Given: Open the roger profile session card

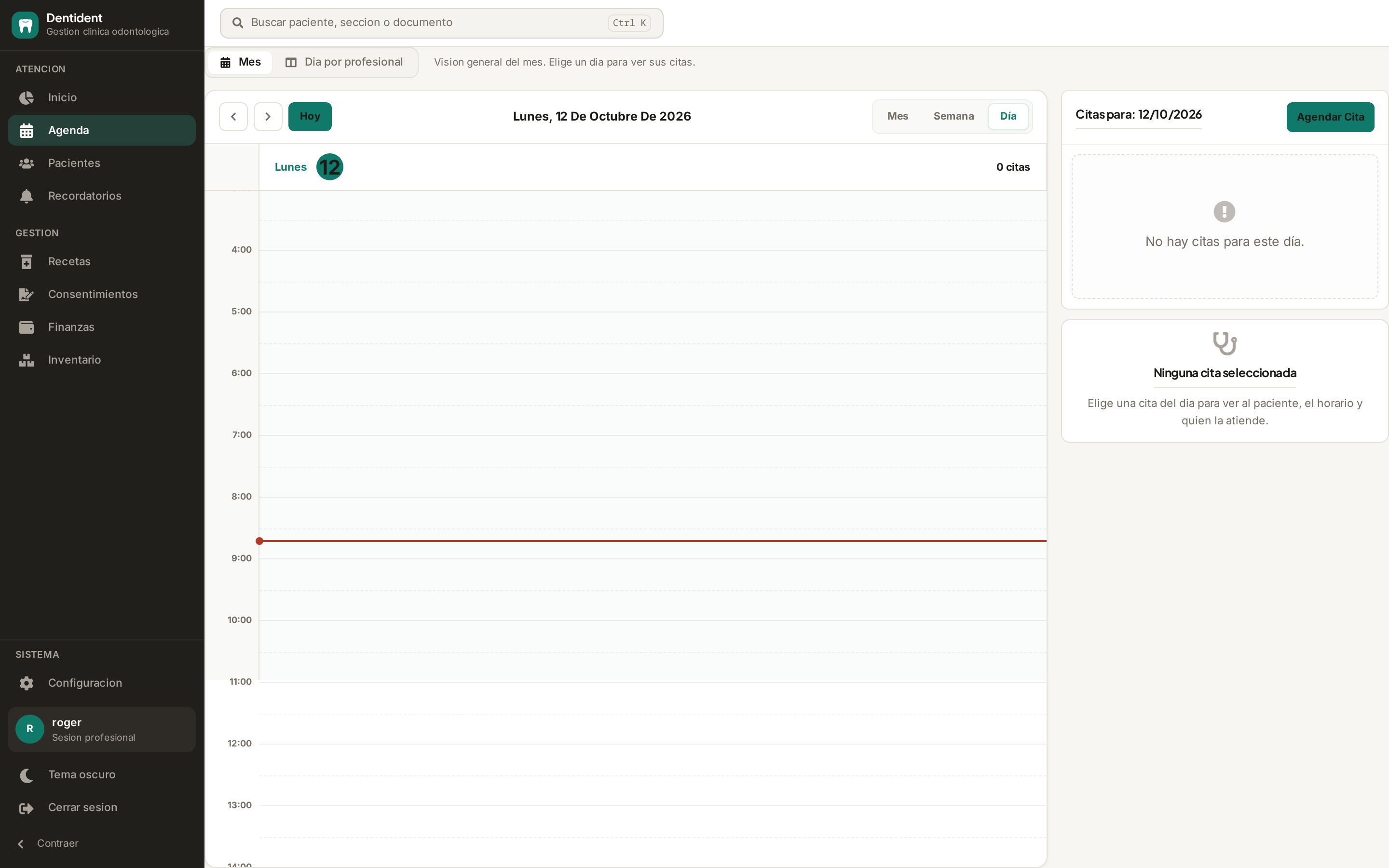Looking at the screenshot, I should [102, 730].
